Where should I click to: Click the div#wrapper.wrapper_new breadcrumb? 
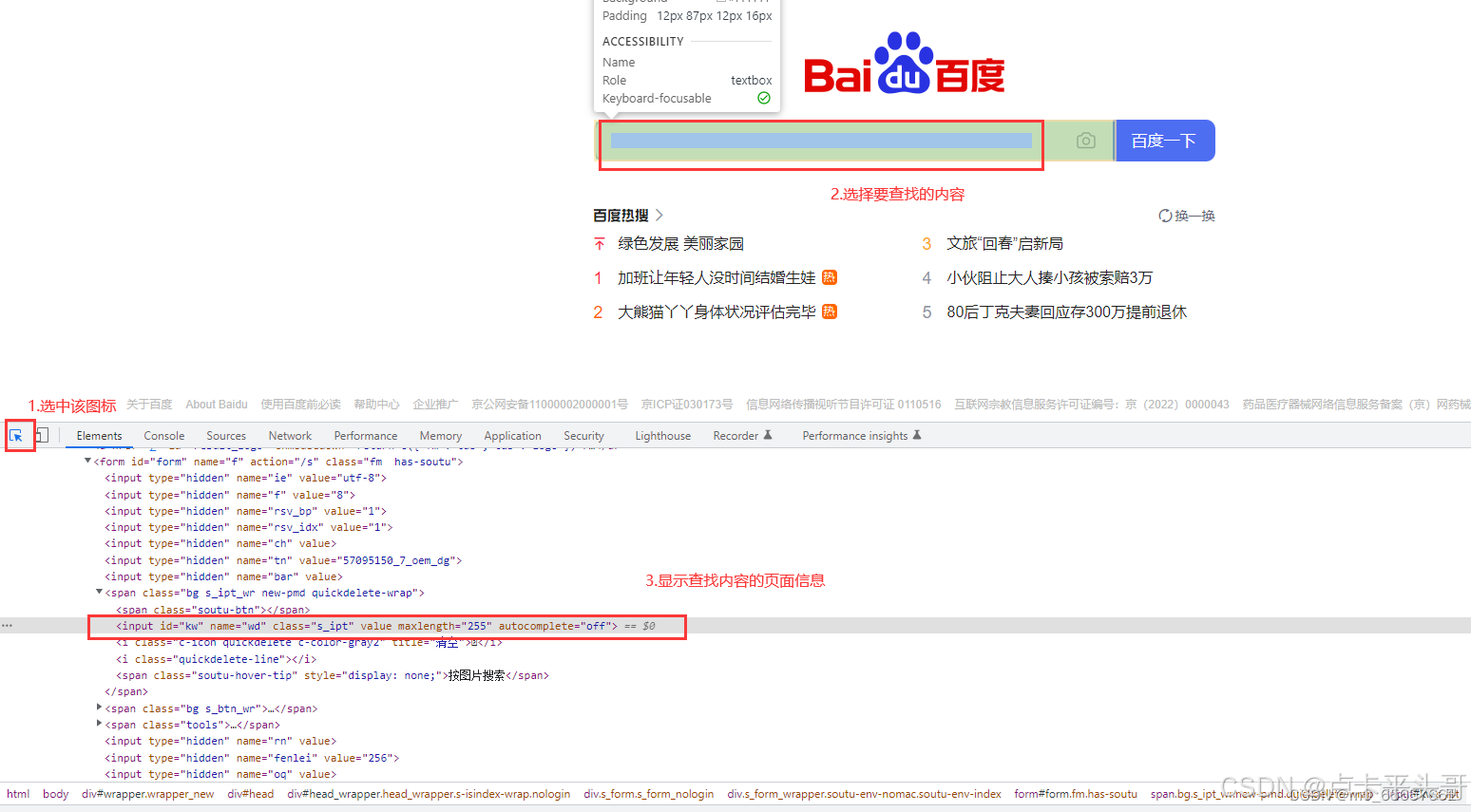click(x=147, y=794)
